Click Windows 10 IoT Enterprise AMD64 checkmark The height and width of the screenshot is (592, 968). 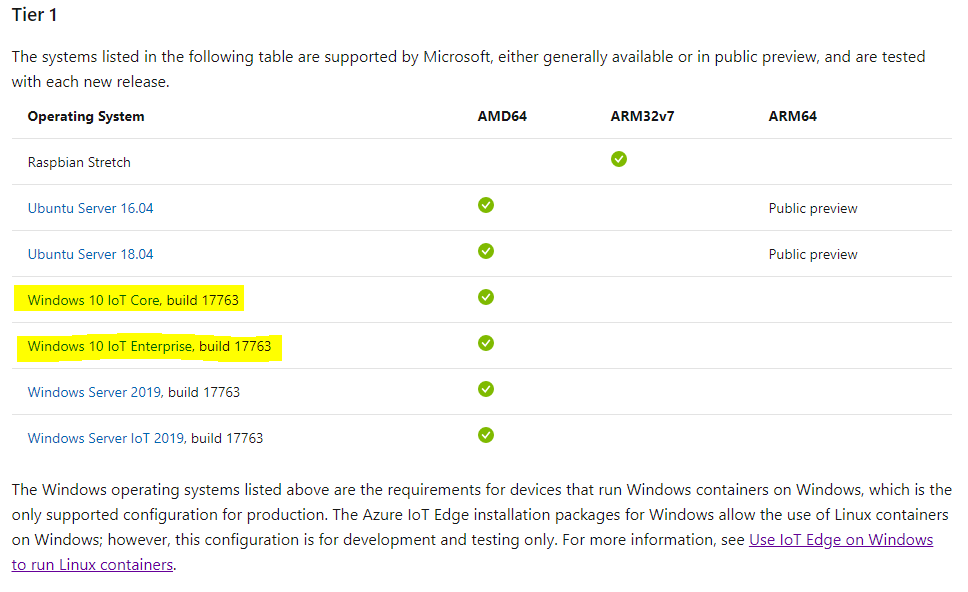pyautogui.click(x=486, y=343)
